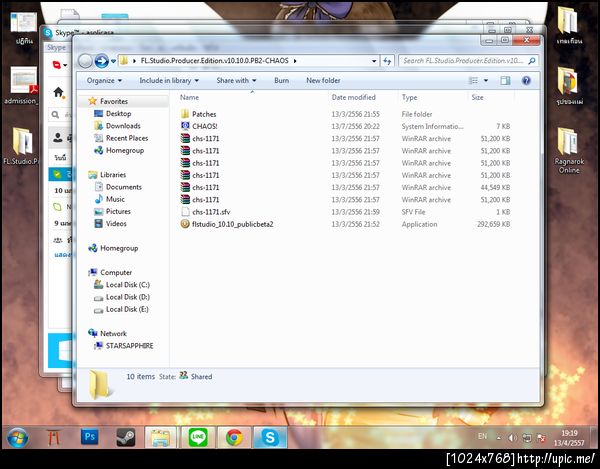Sort by the Name column header
The height and width of the screenshot is (469, 600).
pos(189,97)
